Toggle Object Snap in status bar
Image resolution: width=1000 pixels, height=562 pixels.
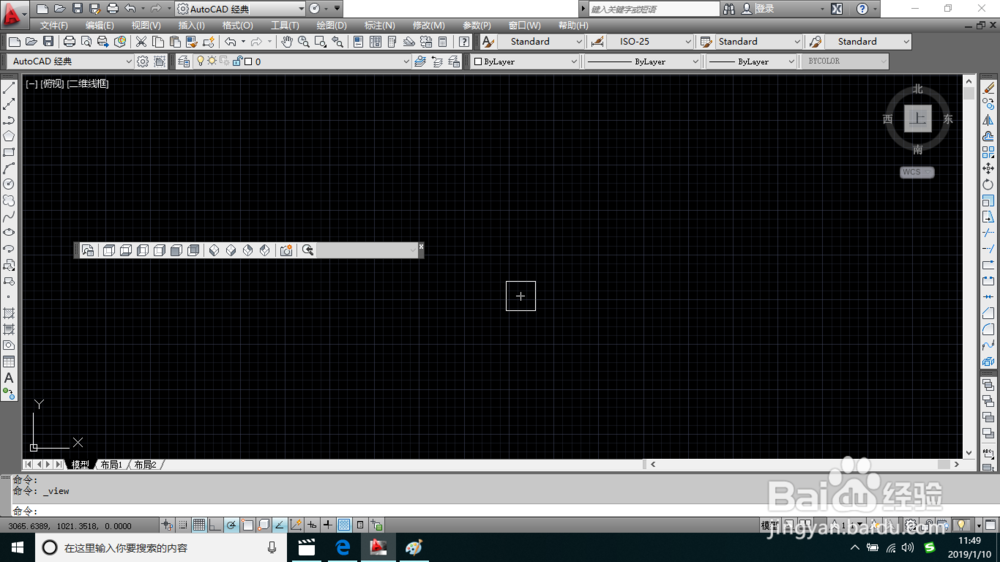coord(247,525)
